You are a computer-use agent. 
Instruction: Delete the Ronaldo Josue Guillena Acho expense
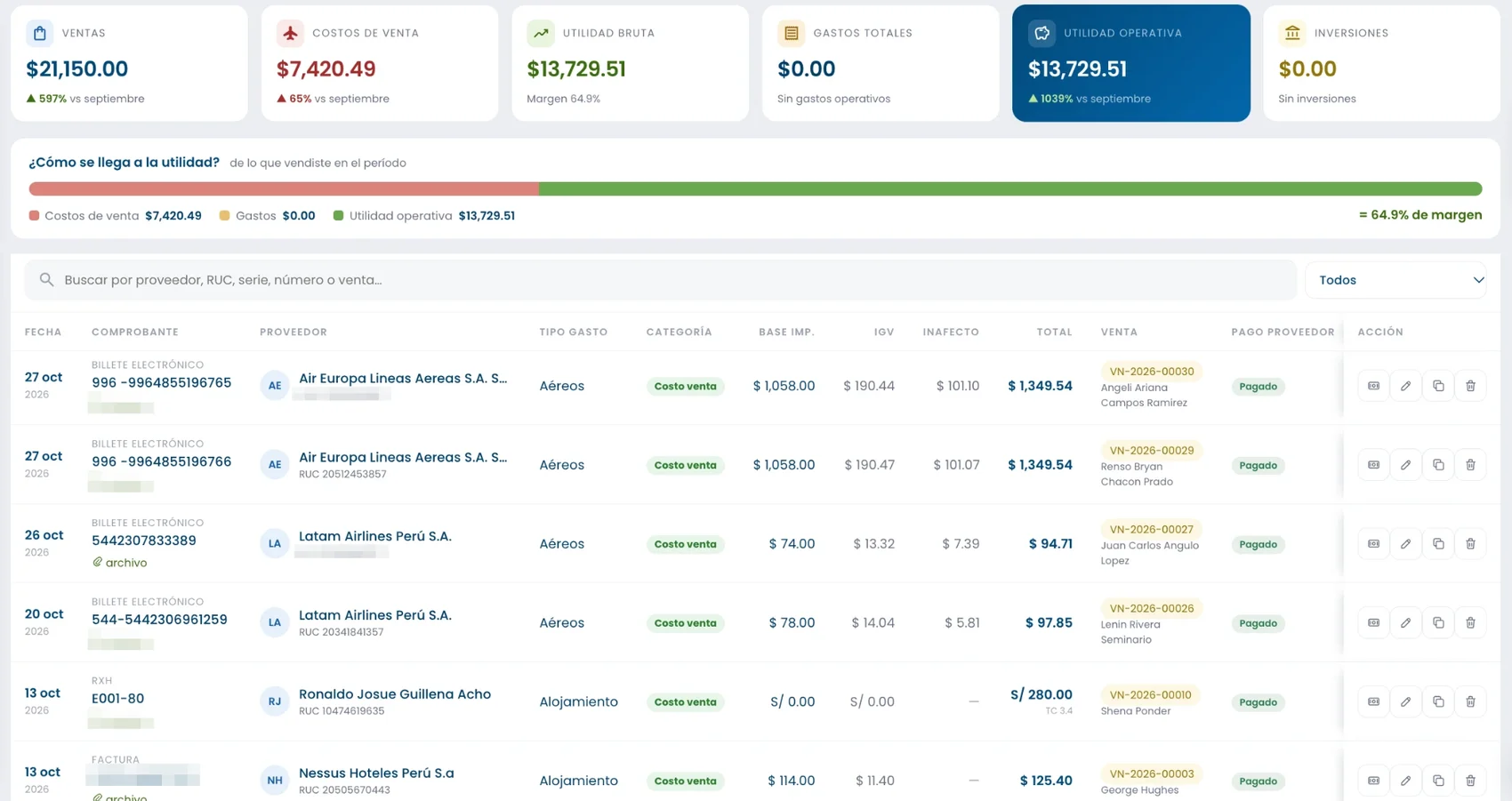click(1470, 701)
